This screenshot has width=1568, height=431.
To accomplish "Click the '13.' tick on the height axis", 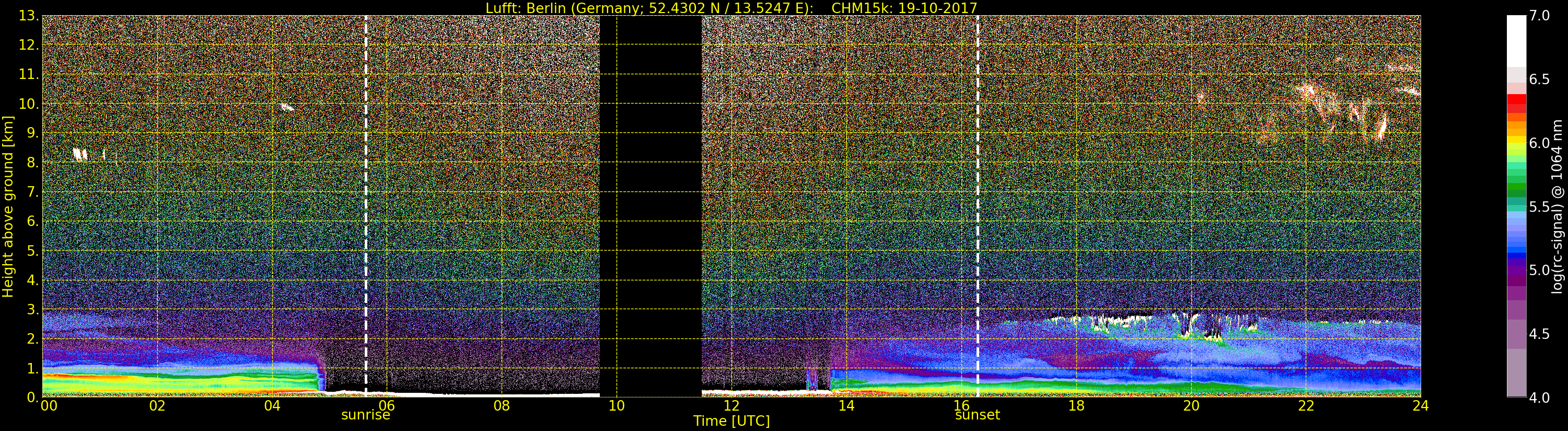I will pos(28,16).
